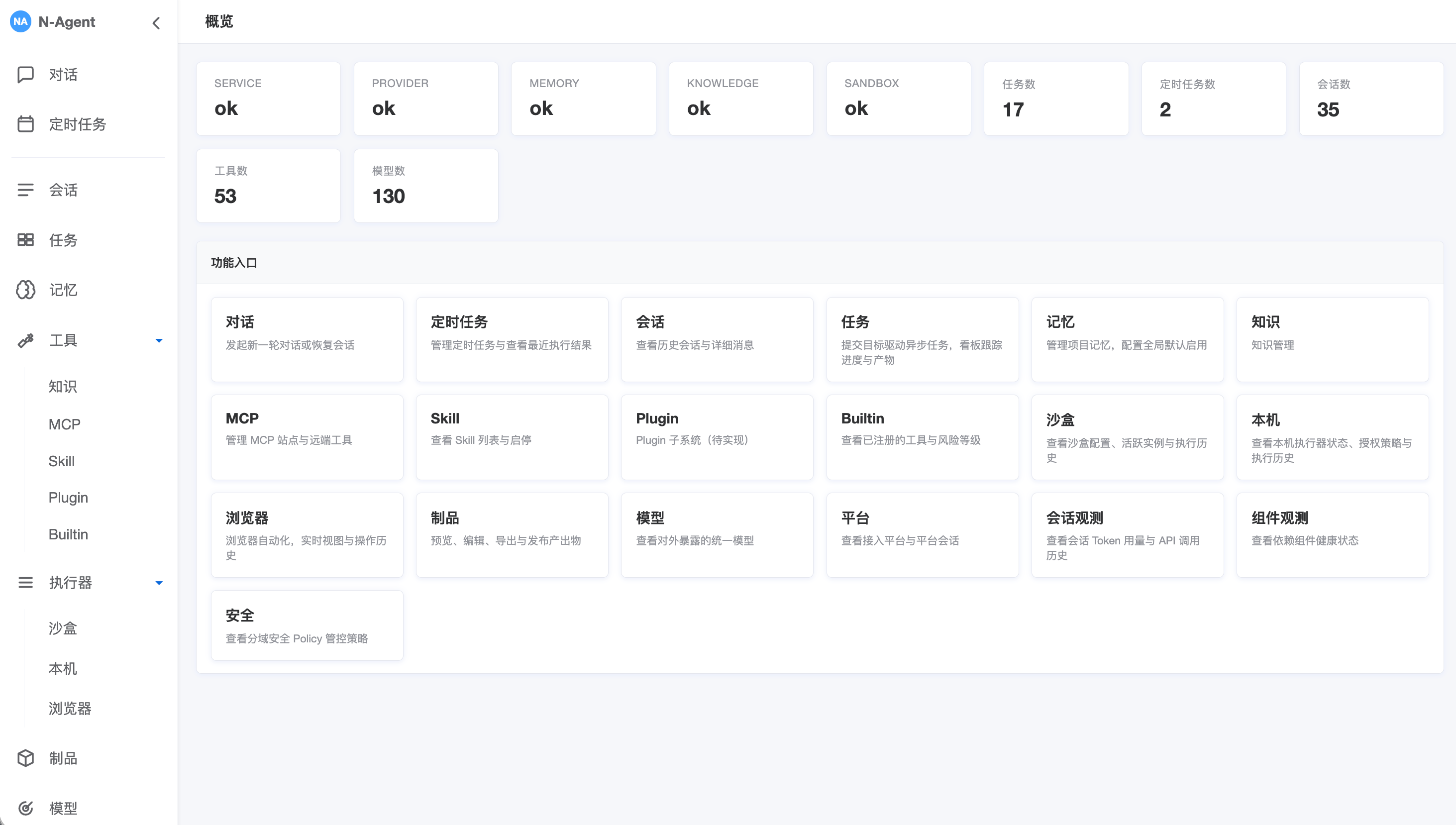Viewport: 1456px width, 825px height.
Task: Collapse the 工具 submenu arrow
Action: (x=159, y=340)
